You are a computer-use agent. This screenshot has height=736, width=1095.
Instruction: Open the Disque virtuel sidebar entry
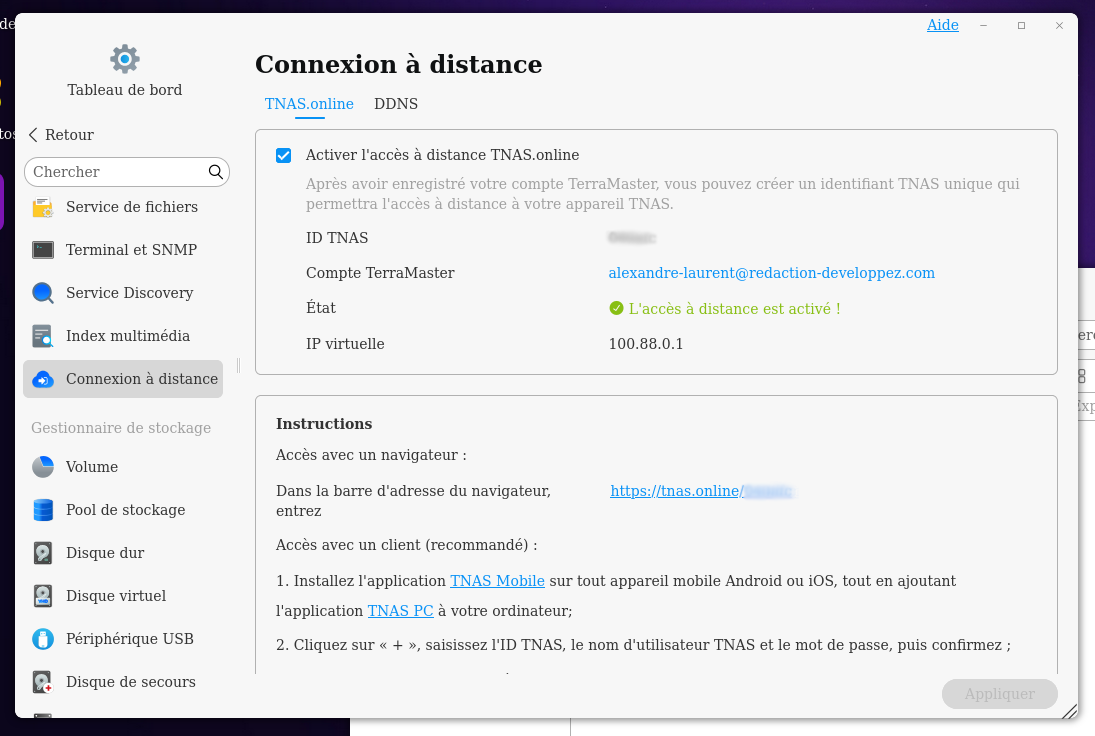pos(116,596)
